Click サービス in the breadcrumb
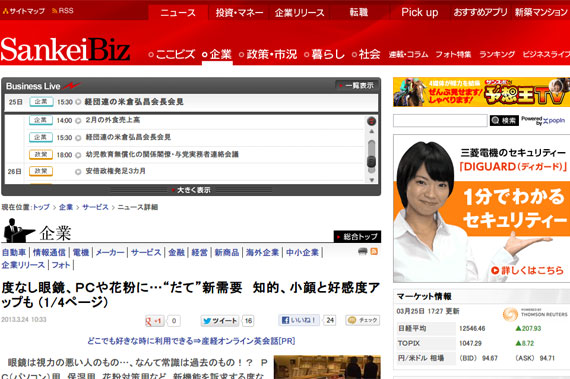 pos(95,207)
